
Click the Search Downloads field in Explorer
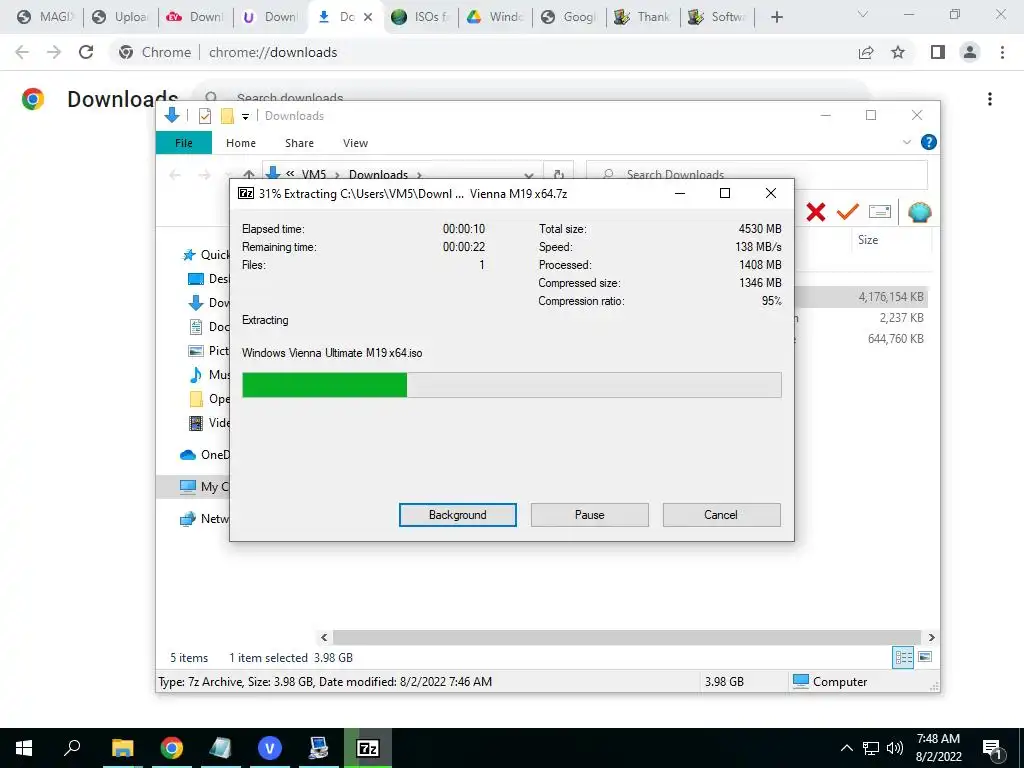tap(756, 174)
